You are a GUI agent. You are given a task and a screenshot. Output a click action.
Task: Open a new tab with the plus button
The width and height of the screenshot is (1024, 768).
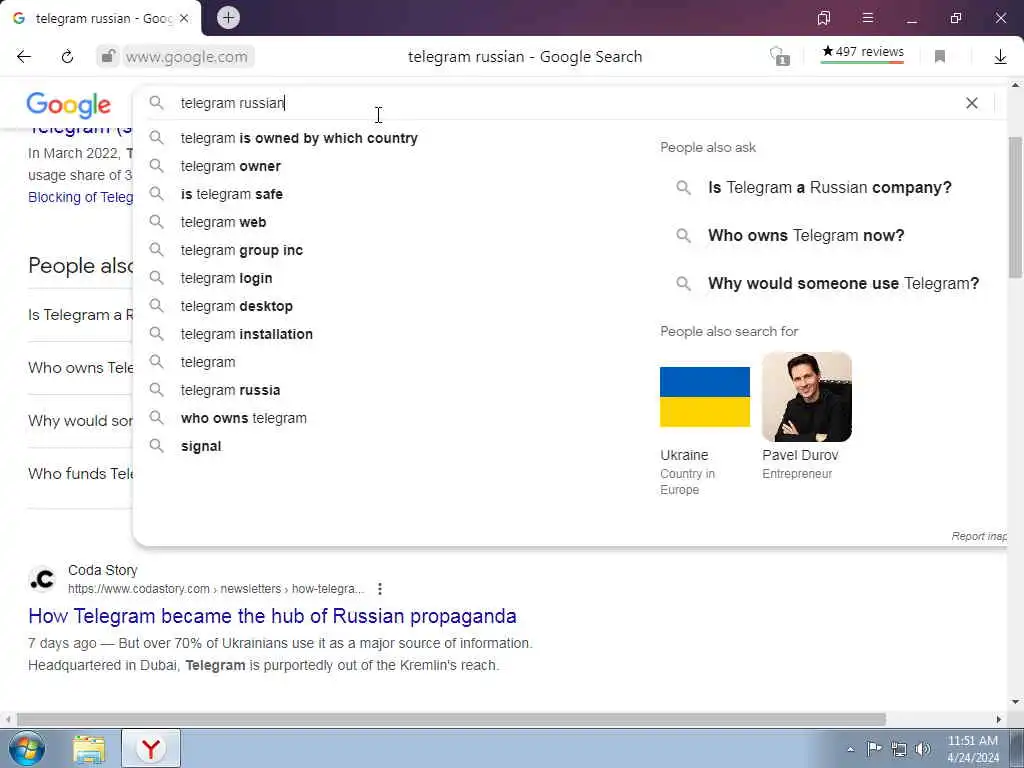(x=228, y=18)
